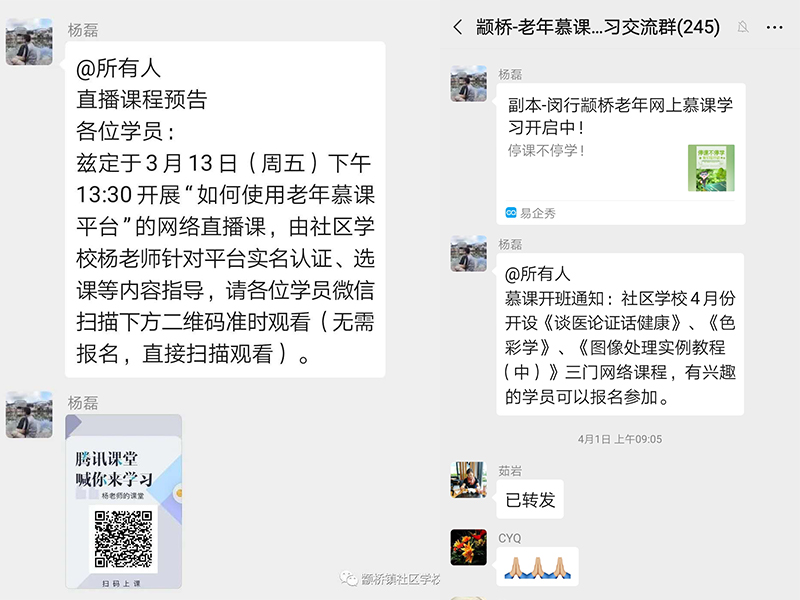Tap 杨磊's avatar next to shared link card

[x=468, y=84]
